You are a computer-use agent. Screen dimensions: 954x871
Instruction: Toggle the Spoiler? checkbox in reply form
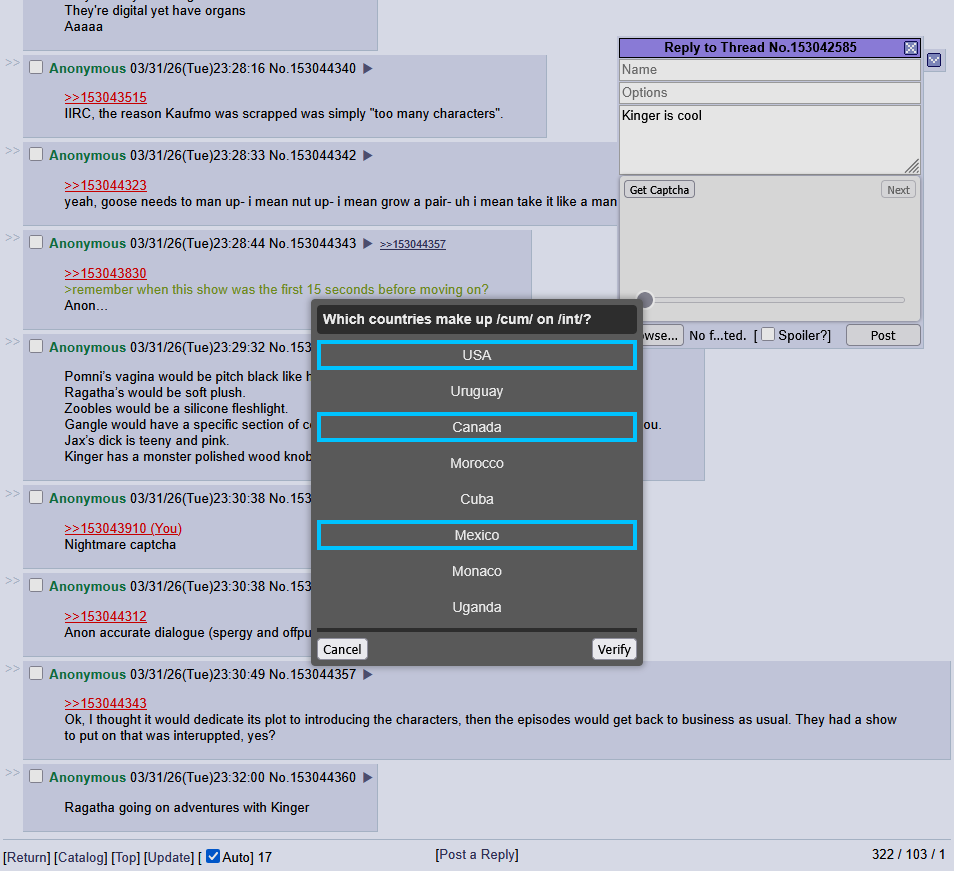pos(768,334)
